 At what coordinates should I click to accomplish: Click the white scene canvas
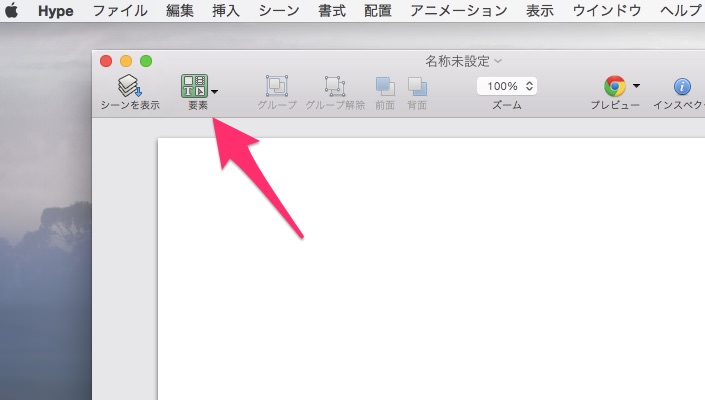431,269
